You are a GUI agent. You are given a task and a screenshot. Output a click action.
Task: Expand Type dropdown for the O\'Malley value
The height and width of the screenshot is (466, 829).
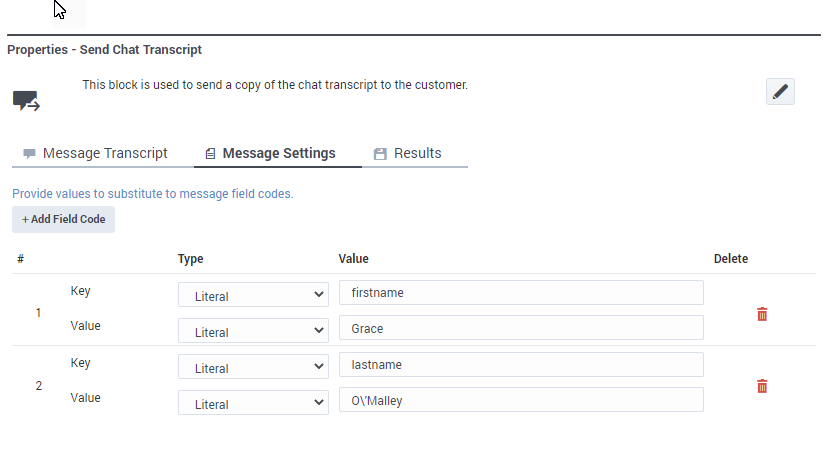(253, 403)
